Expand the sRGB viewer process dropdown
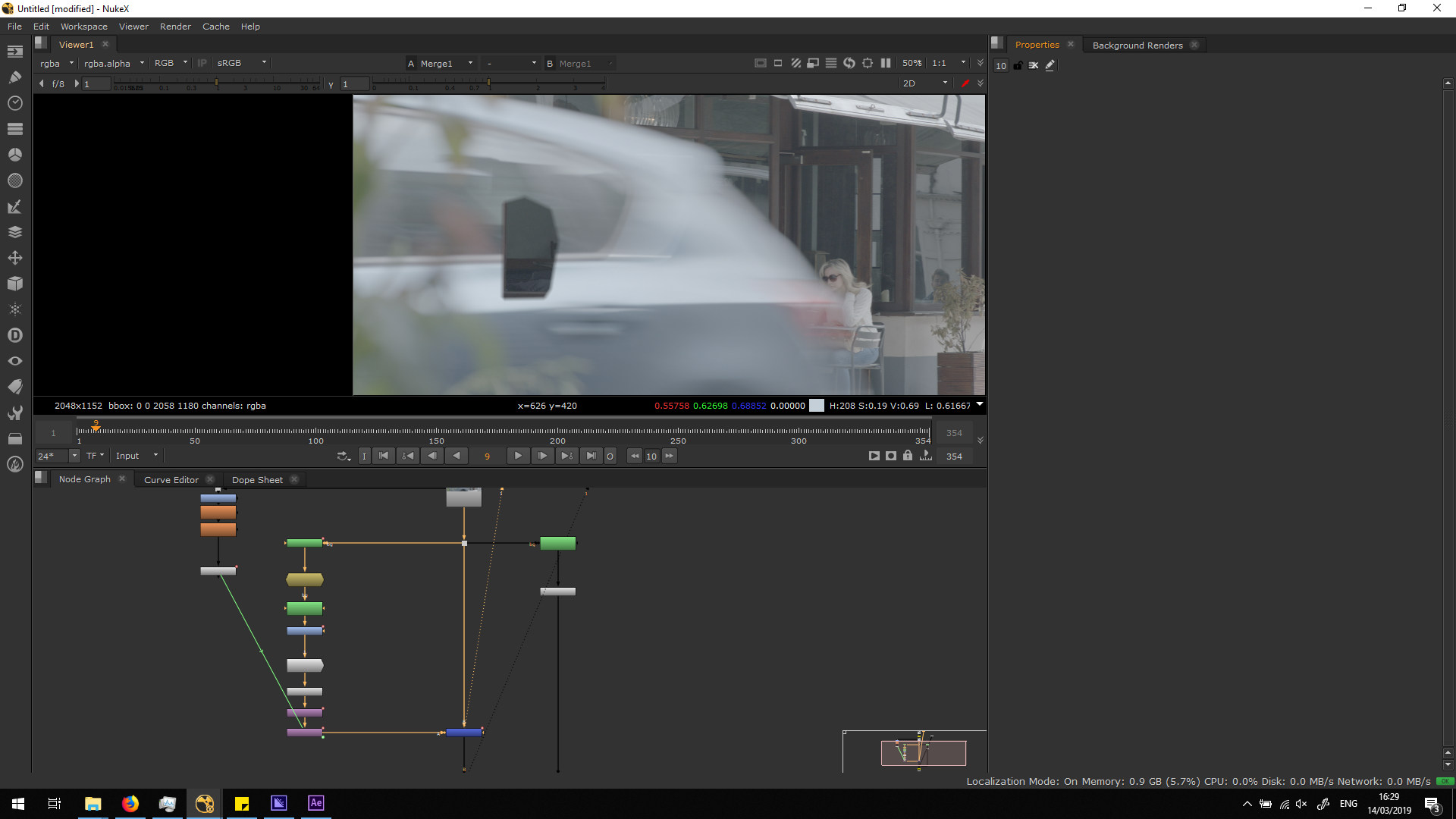The width and height of the screenshot is (1456, 819). 241,63
